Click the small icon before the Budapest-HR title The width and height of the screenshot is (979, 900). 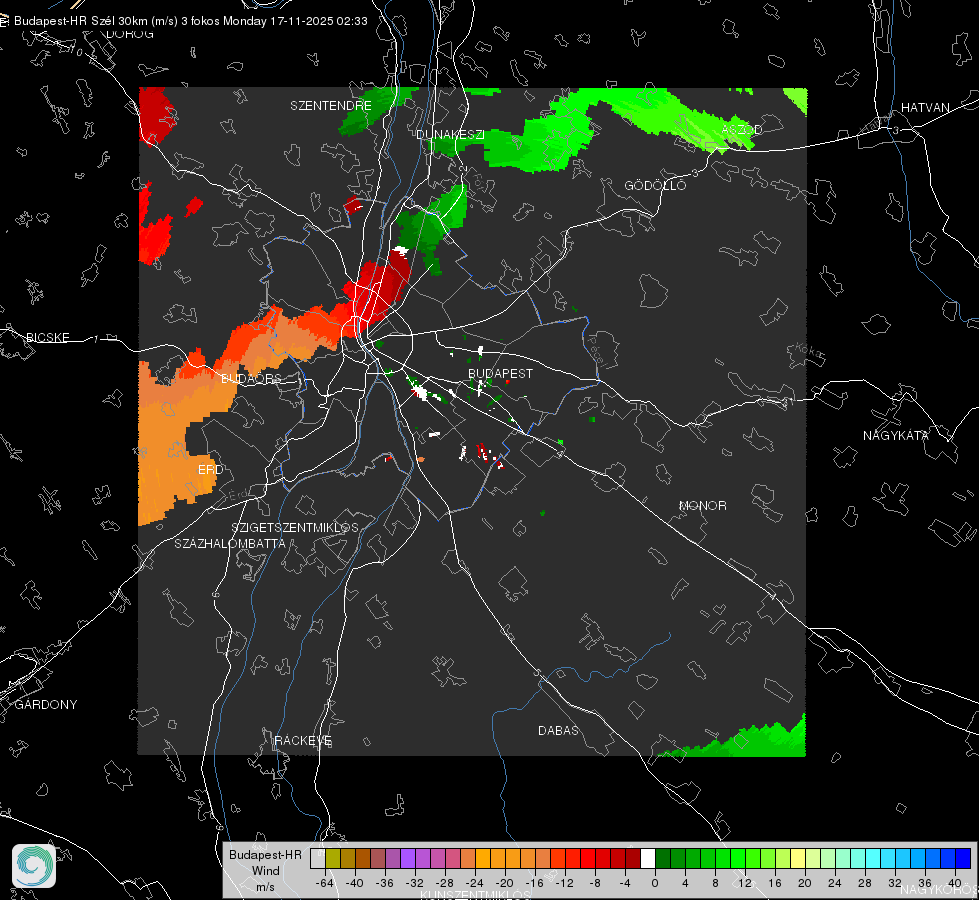[x=4, y=21]
